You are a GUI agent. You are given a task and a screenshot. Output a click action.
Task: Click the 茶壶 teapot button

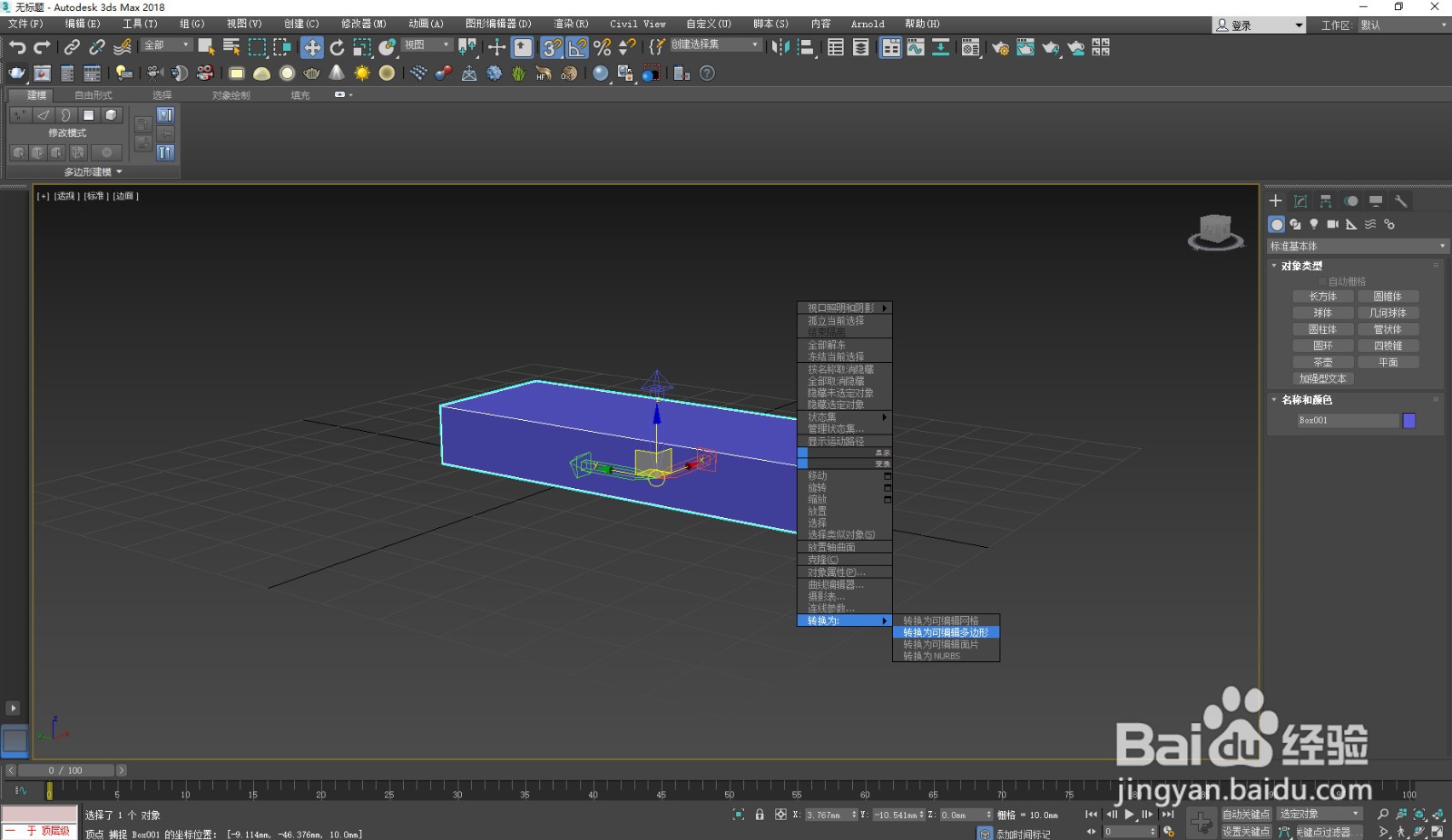click(1322, 362)
